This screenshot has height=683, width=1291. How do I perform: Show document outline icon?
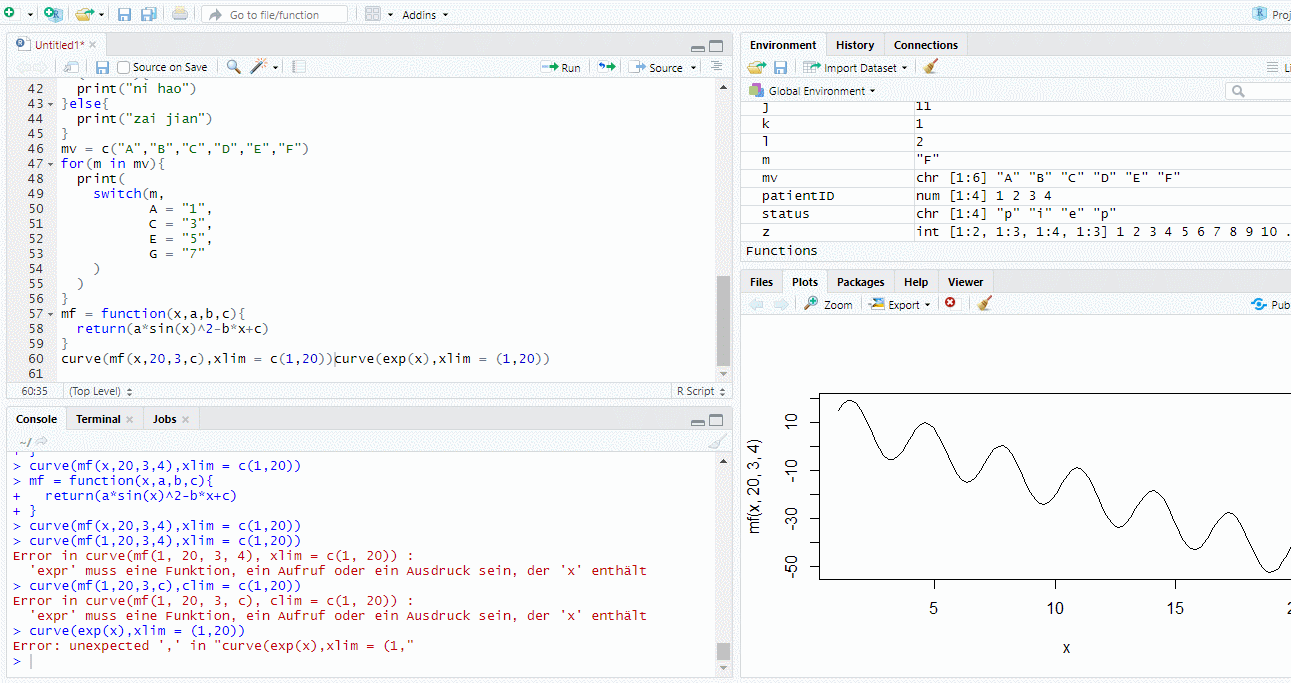click(716, 66)
